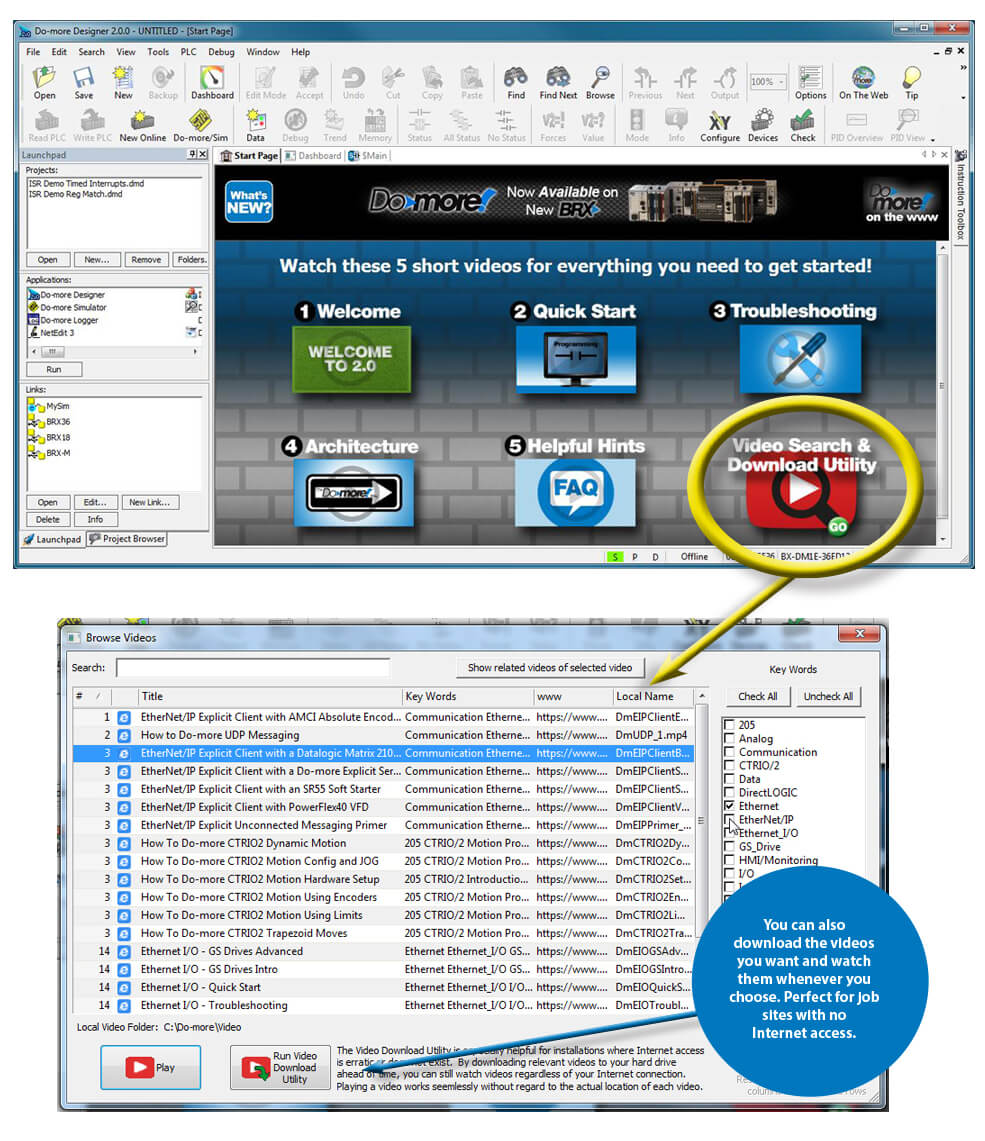The width and height of the screenshot is (985, 1141).
Task: Click Show related videos of selected video
Action: point(549,667)
